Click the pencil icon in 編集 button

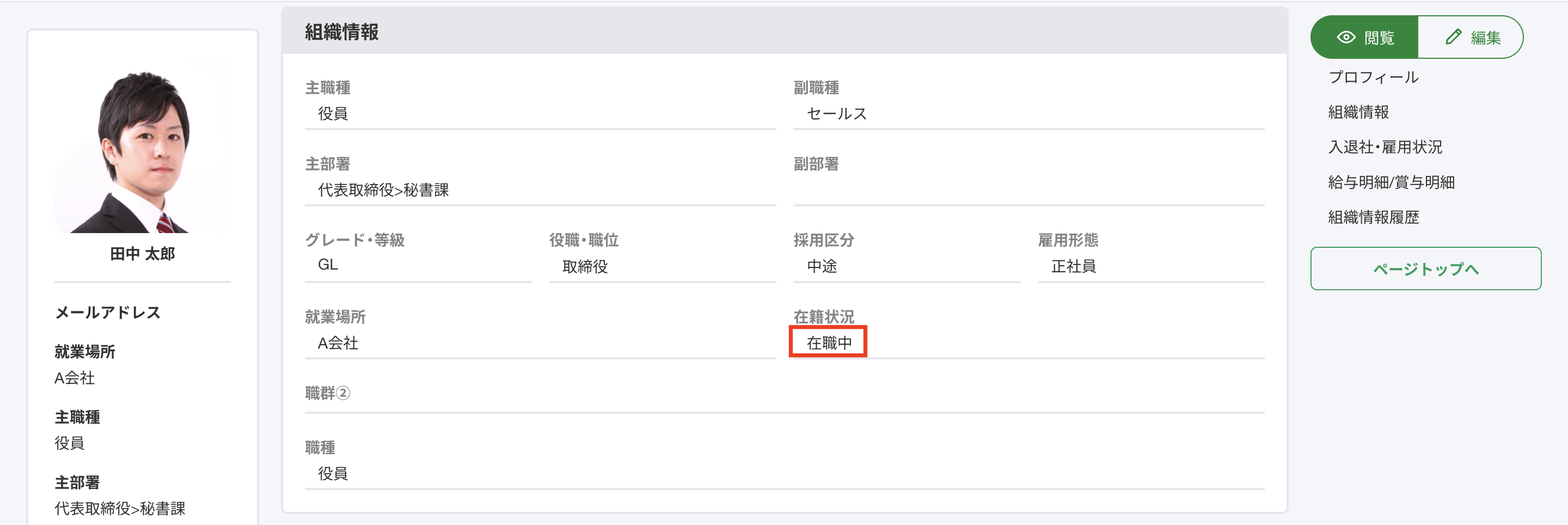(1454, 37)
